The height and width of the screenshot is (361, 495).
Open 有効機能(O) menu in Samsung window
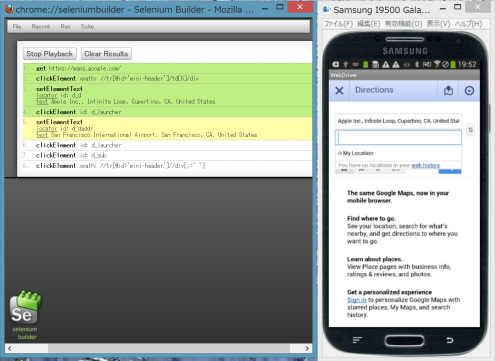403,24
